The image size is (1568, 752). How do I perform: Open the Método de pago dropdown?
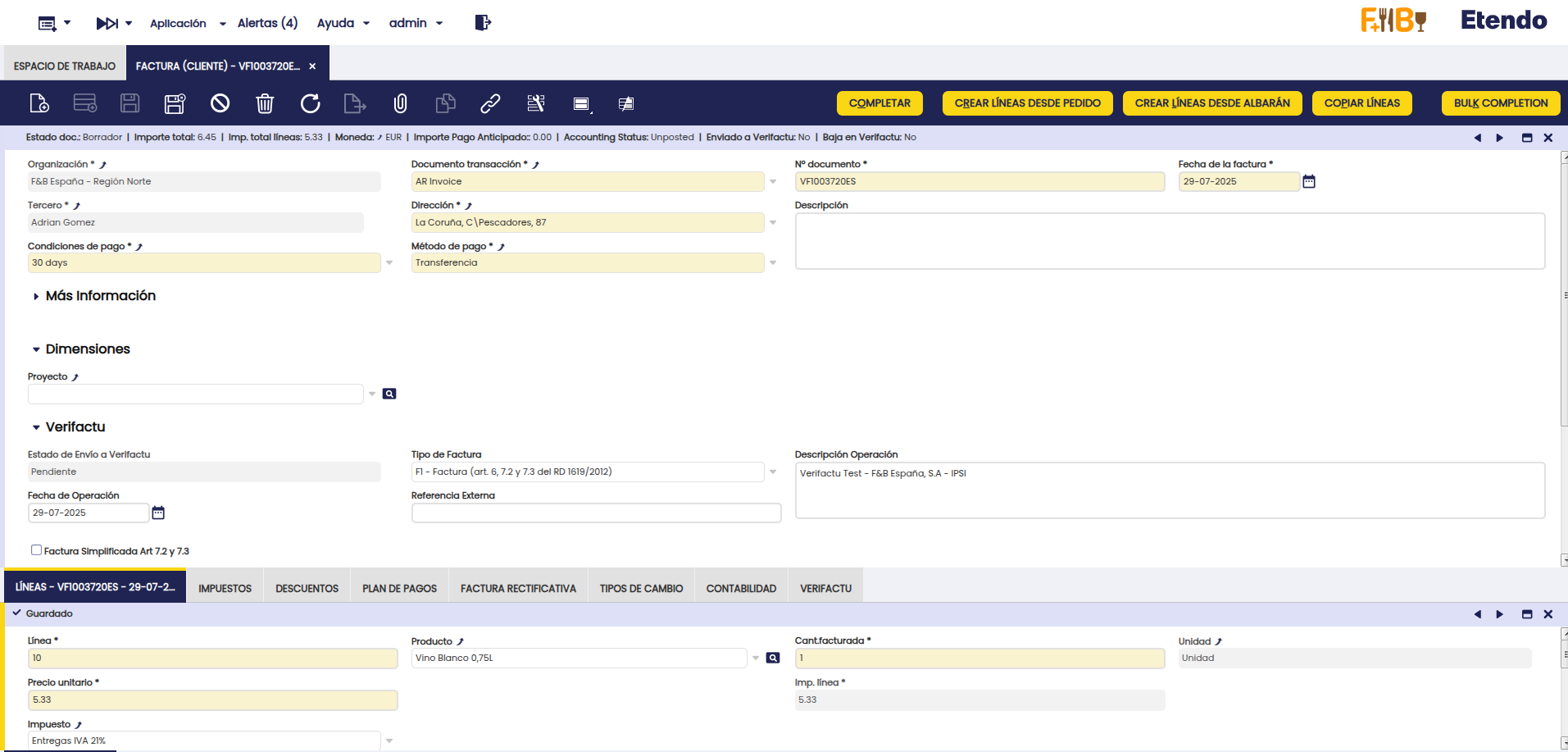point(773,263)
